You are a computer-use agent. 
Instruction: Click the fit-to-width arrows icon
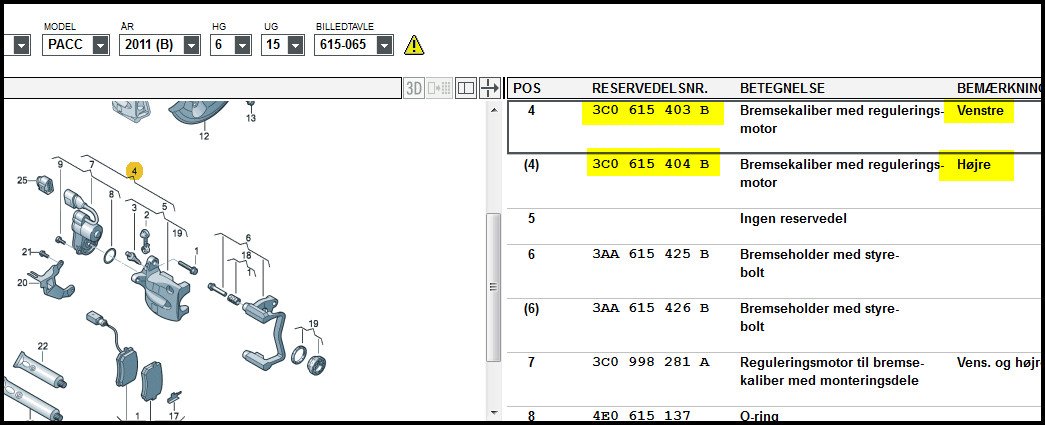click(x=489, y=88)
